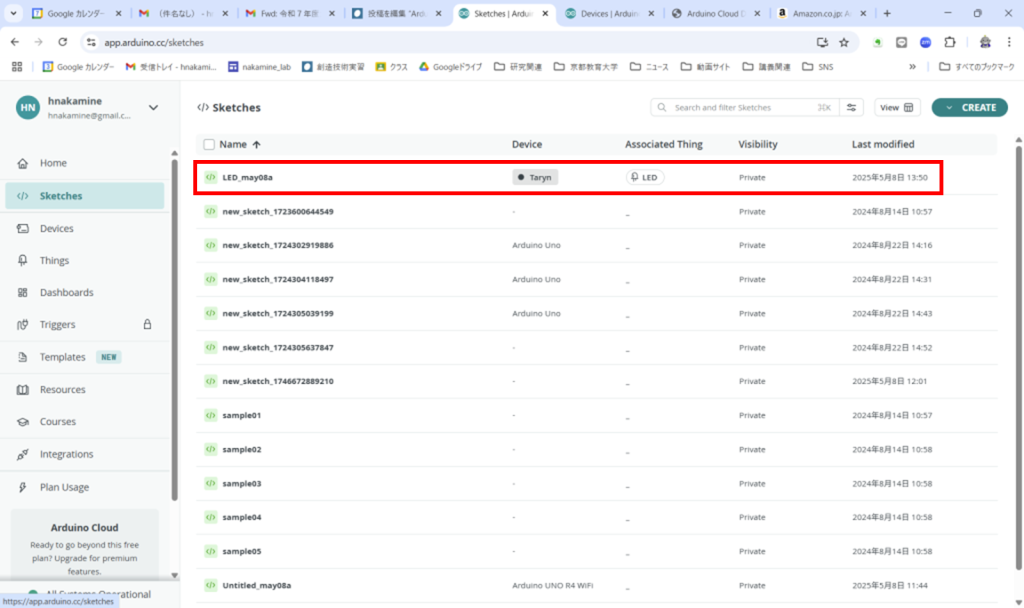The height and width of the screenshot is (608, 1024).
Task: Bookmark this page with the star icon
Action: [843, 42]
